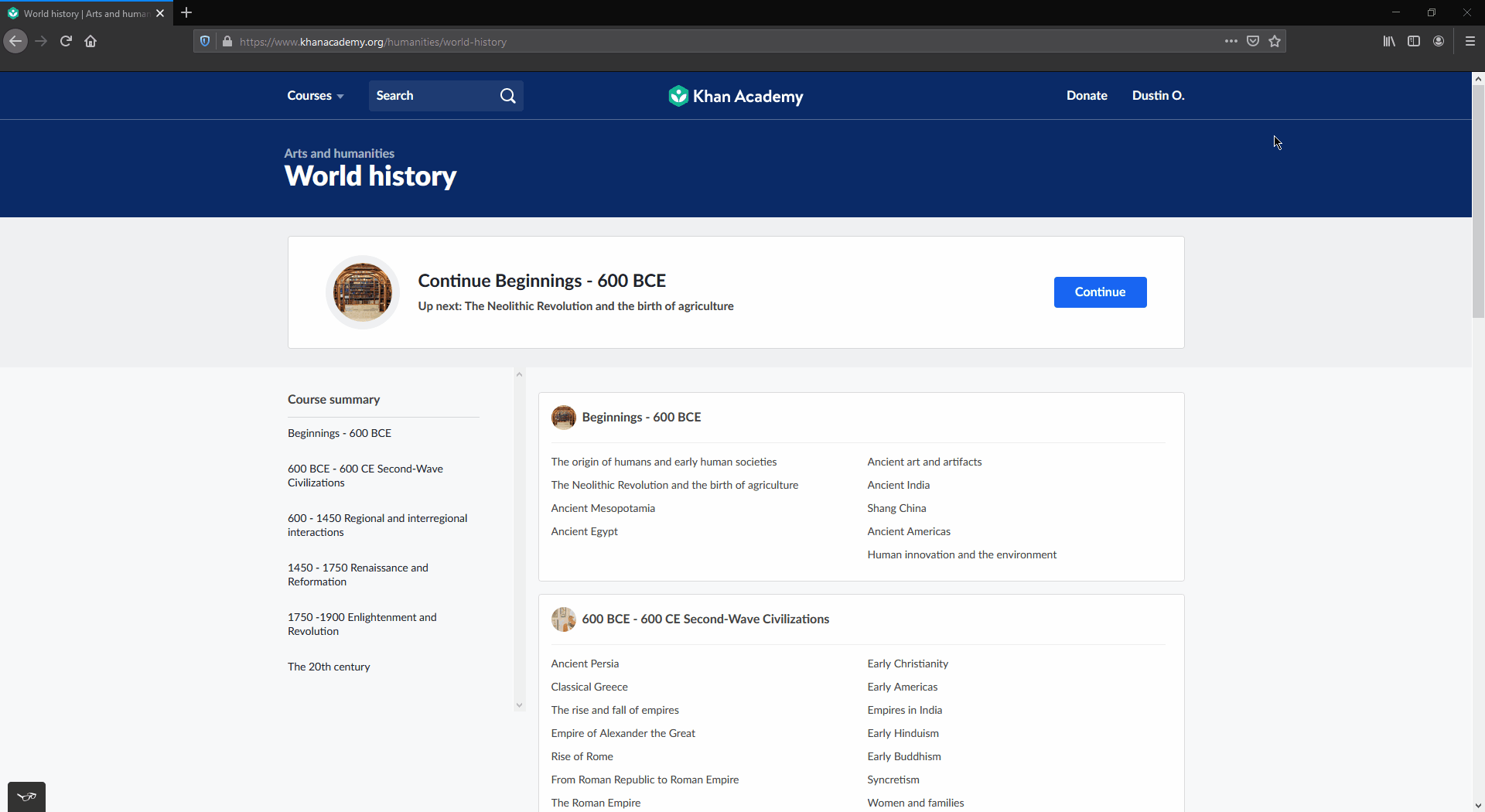
Task: Open a new browser tab with plus
Action: click(186, 12)
